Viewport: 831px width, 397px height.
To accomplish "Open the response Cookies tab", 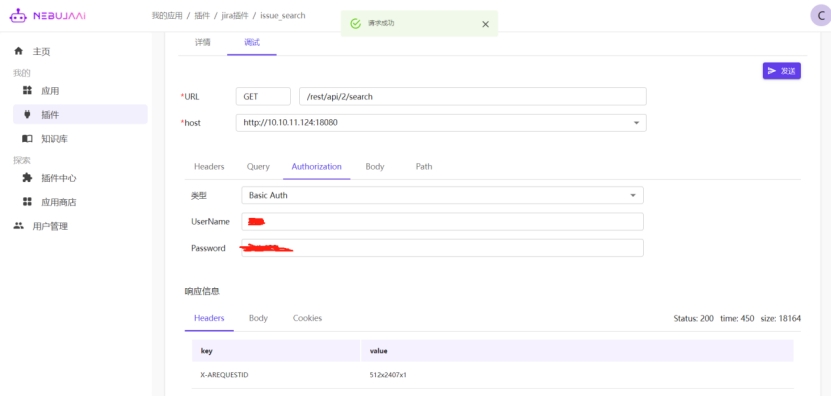I will click(307, 318).
